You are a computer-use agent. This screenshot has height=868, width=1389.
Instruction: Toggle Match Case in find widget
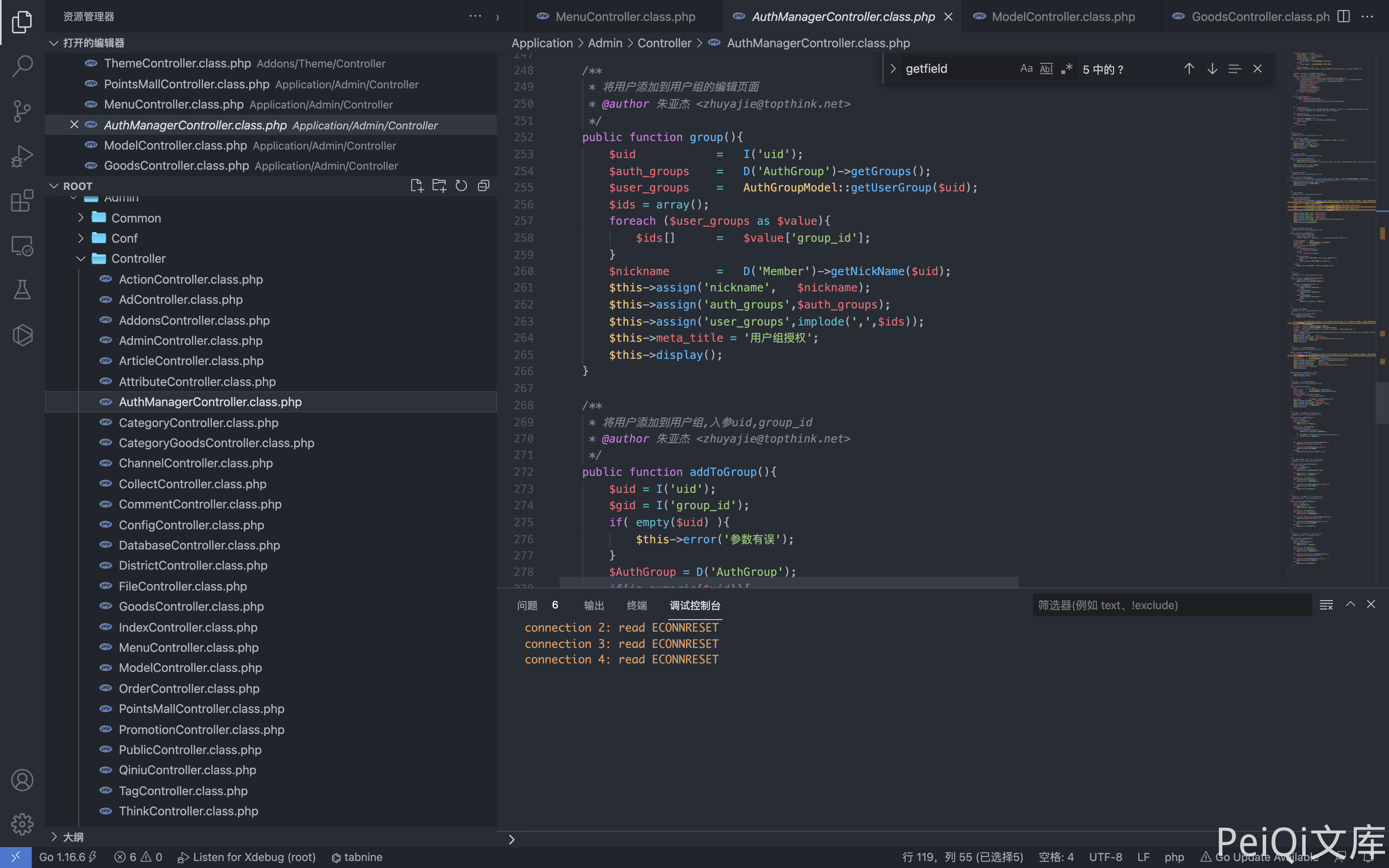(x=1026, y=69)
